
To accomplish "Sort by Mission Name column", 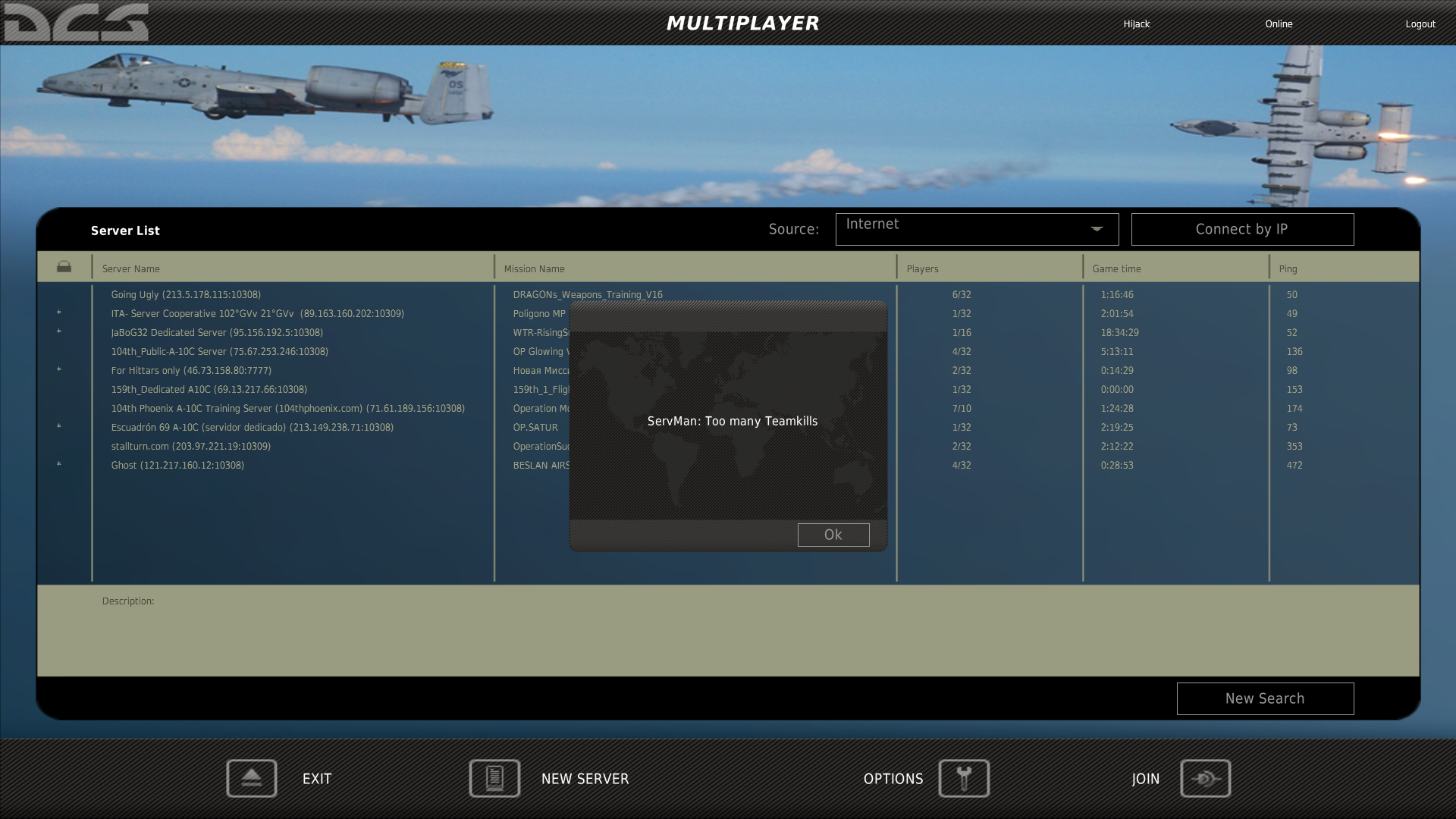I will coord(534,268).
